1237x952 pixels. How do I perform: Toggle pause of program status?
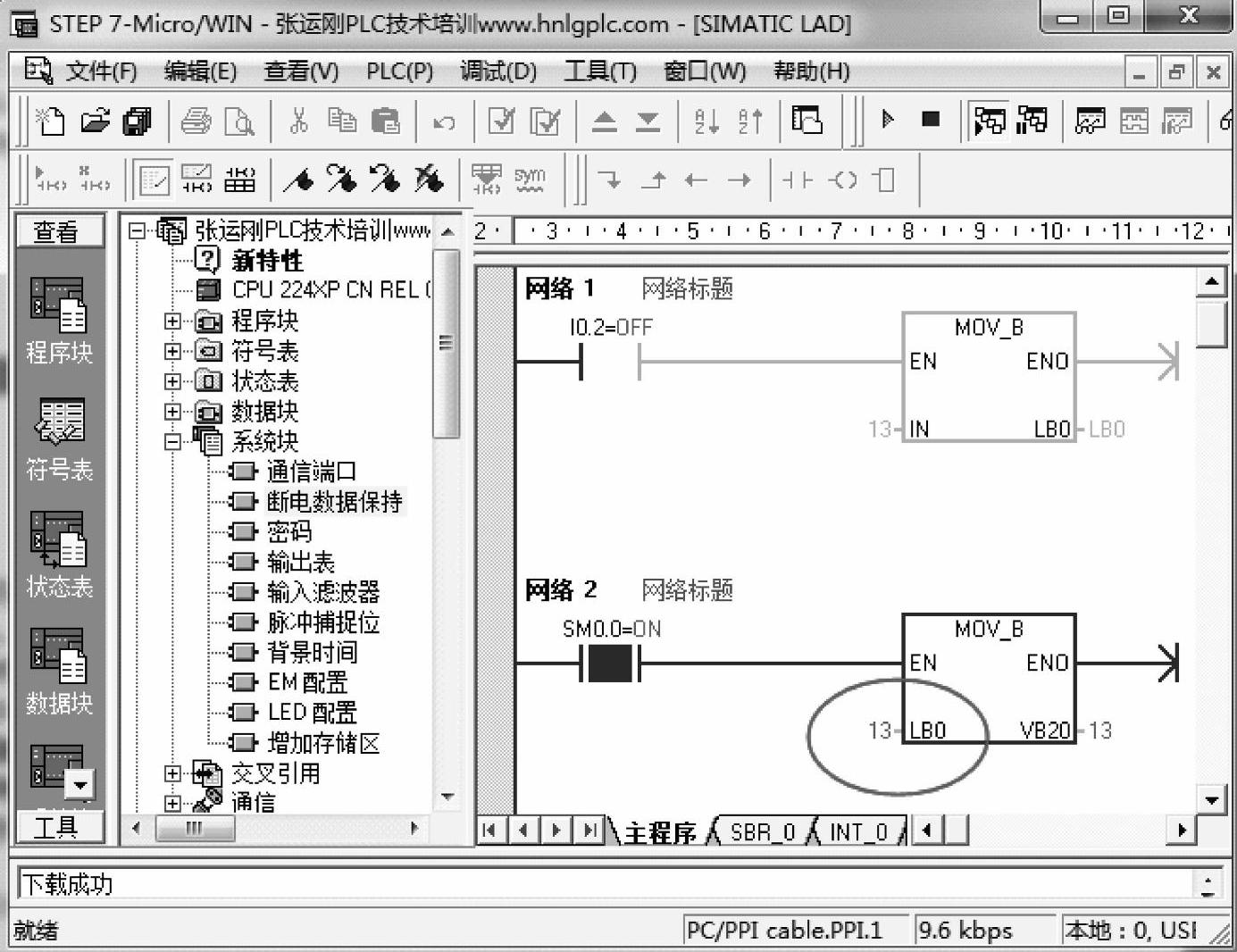(1032, 121)
